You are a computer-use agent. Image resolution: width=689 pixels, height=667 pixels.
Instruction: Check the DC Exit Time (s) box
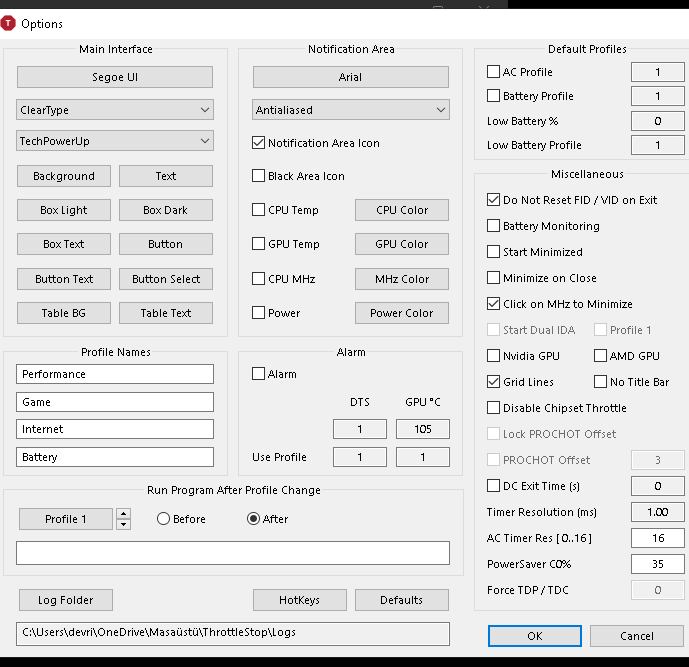click(493, 486)
